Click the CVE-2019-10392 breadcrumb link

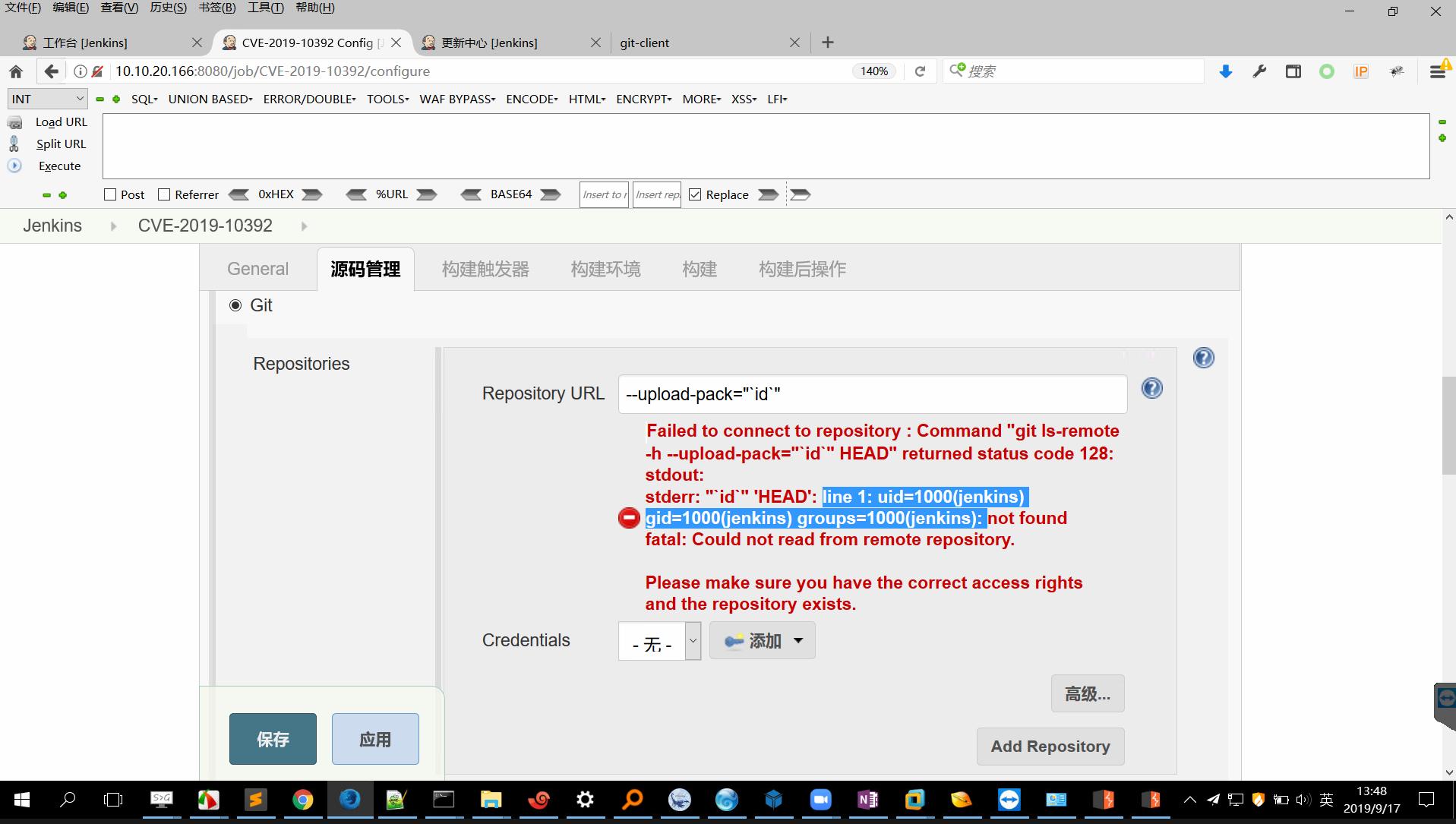[x=205, y=226]
